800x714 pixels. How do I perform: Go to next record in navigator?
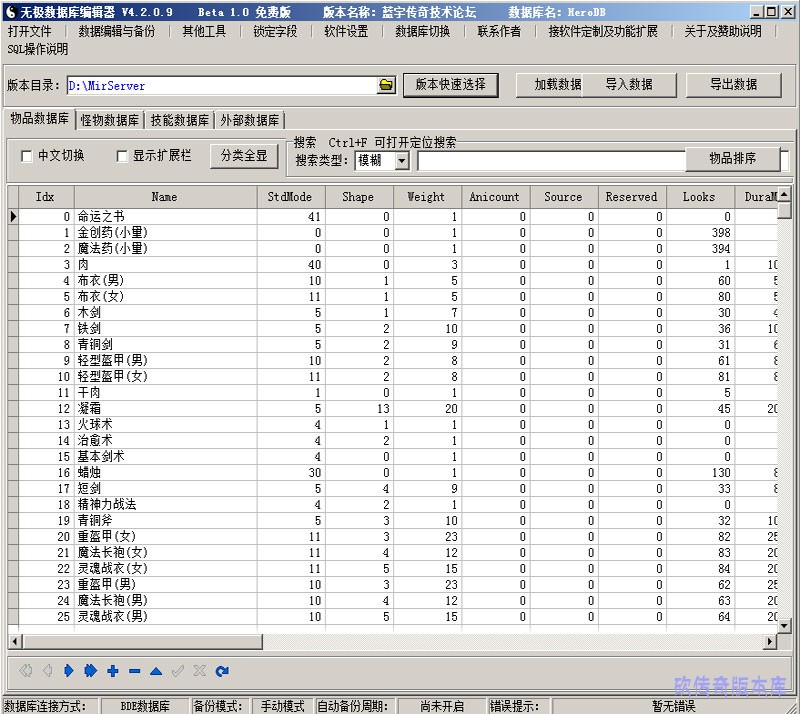[69, 671]
